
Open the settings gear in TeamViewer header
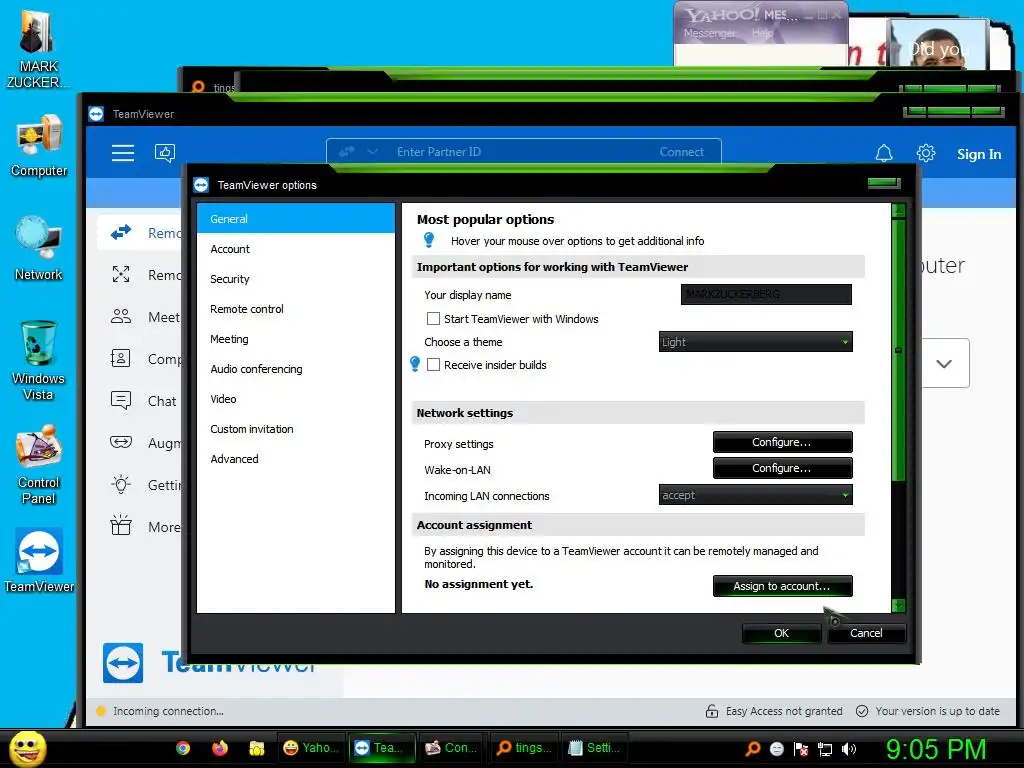pyautogui.click(x=925, y=153)
